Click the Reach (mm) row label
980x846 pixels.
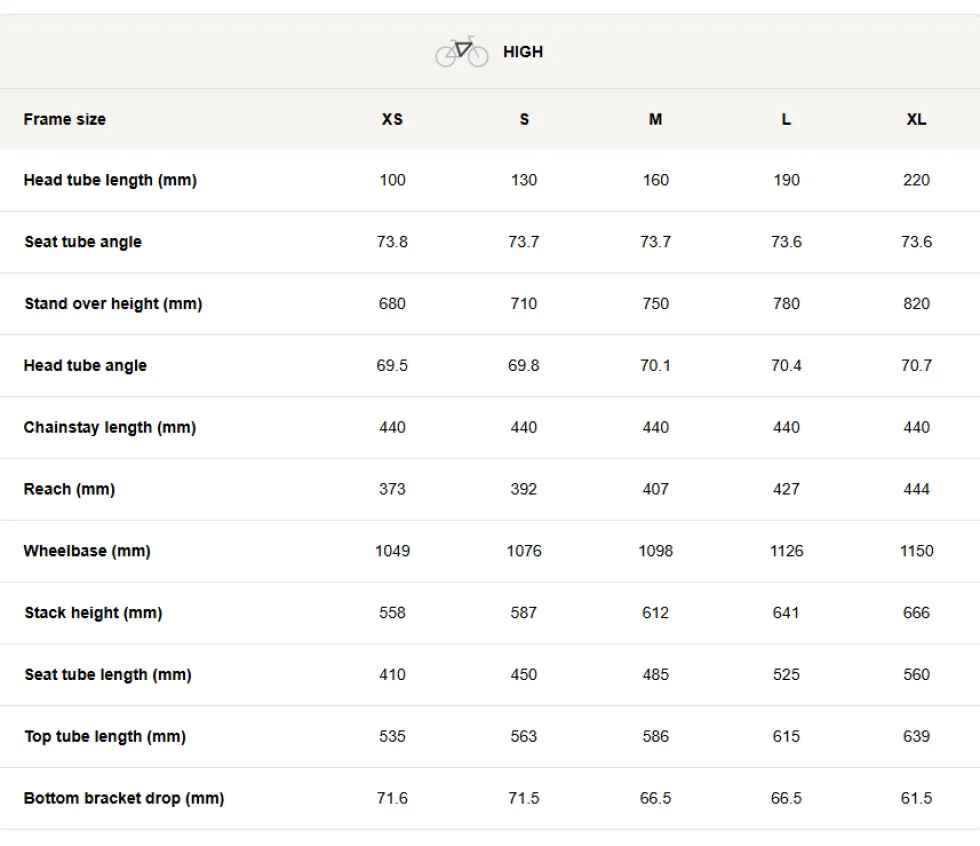point(69,489)
